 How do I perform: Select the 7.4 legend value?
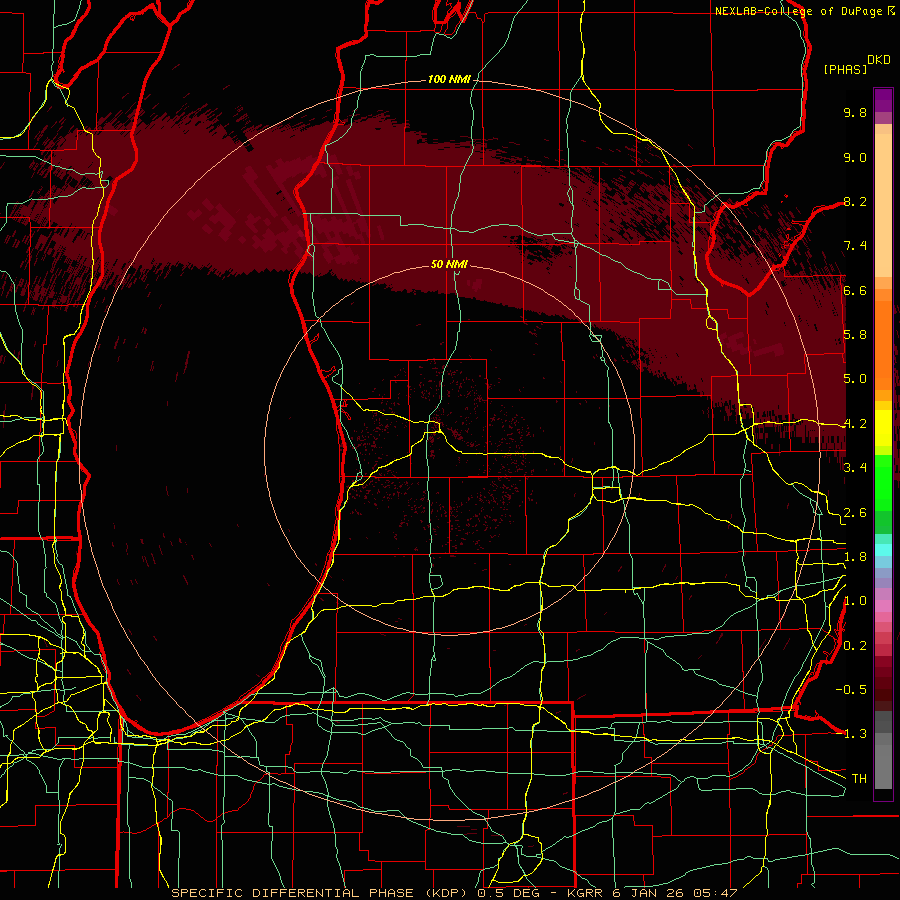(x=855, y=246)
